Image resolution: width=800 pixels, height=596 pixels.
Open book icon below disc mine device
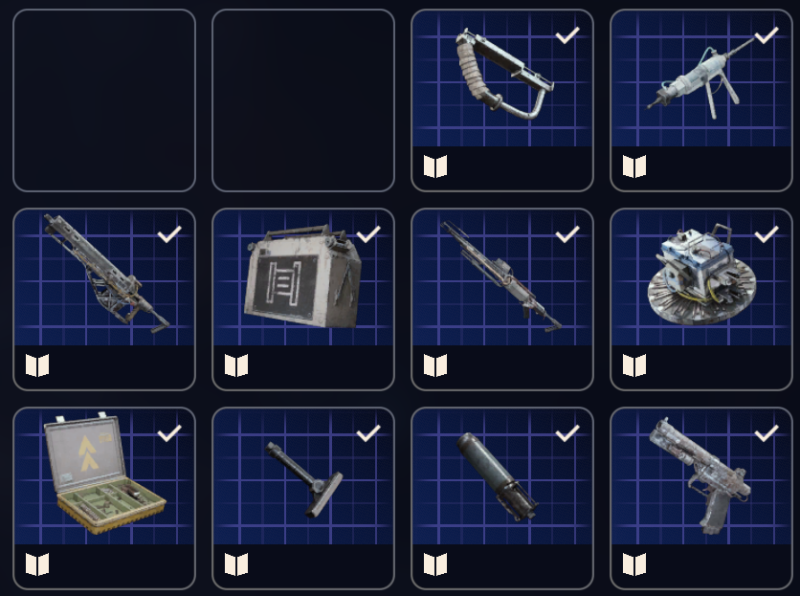click(634, 365)
